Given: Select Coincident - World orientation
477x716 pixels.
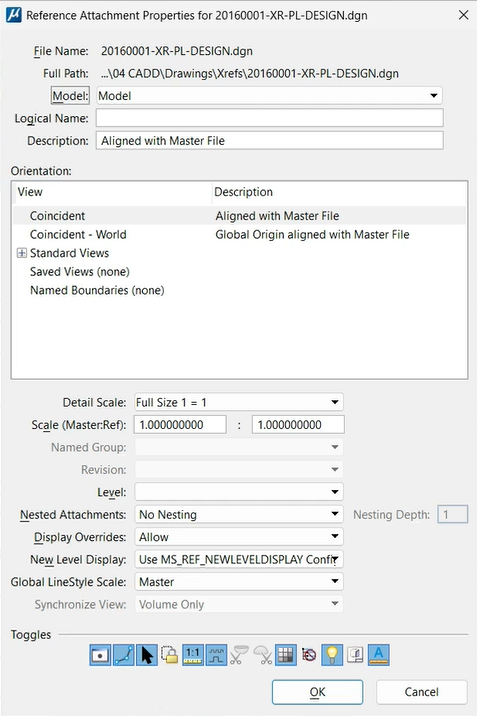Looking at the screenshot, I should pyautogui.click(x=78, y=235).
